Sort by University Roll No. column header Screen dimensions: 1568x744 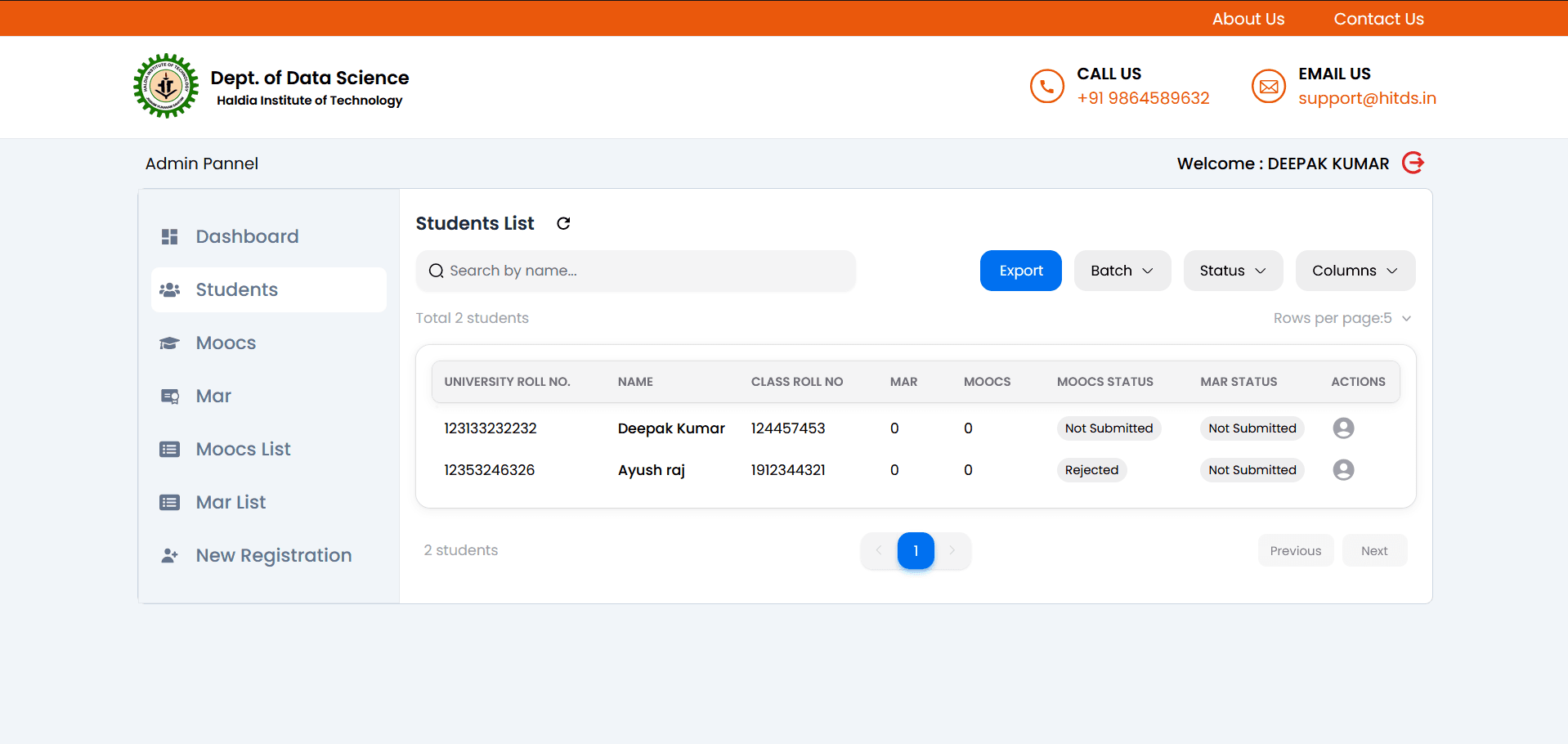coord(507,382)
